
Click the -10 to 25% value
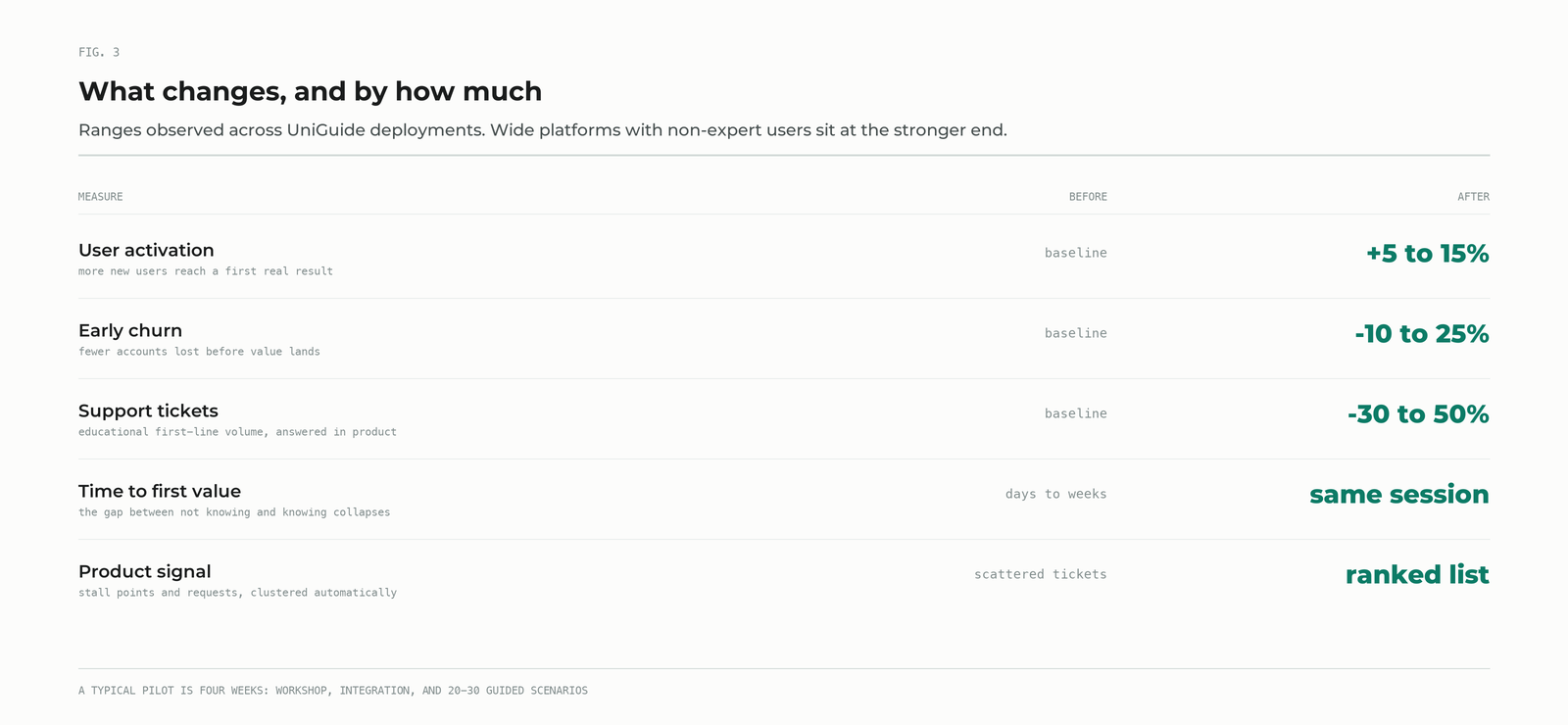coord(1422,334)
